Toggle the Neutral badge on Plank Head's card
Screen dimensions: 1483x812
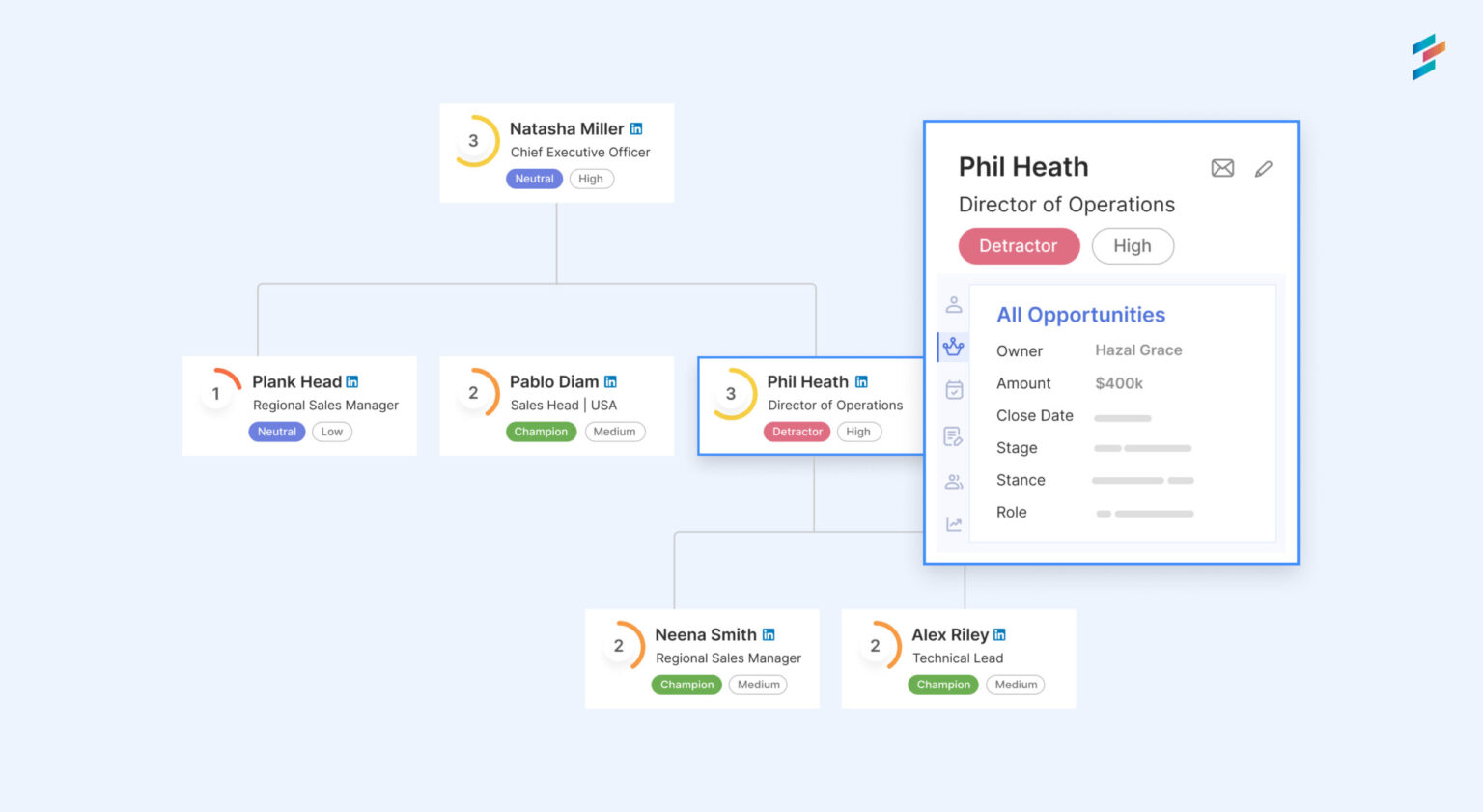pos(276,432)
